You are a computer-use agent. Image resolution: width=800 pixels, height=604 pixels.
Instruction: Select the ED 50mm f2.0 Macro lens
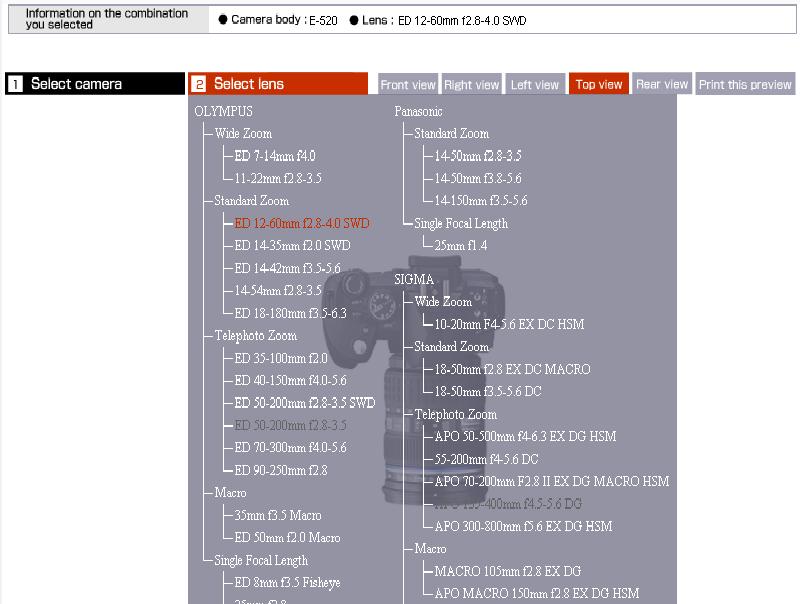(287, 537)
